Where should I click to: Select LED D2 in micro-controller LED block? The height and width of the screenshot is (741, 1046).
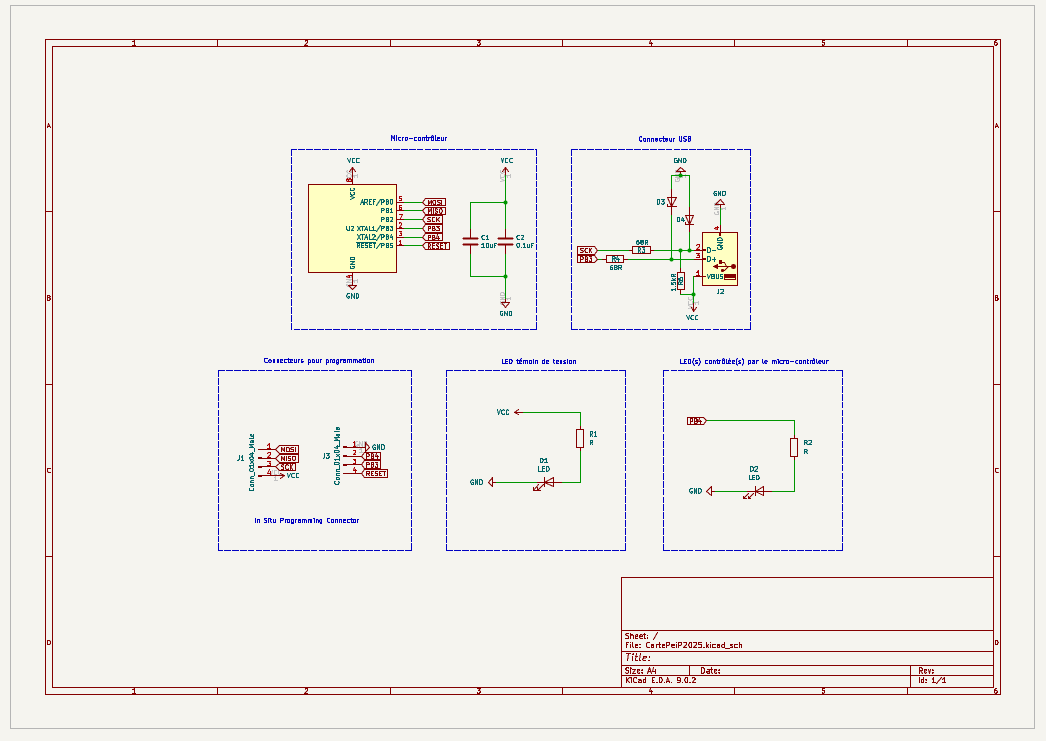point(758,491)
